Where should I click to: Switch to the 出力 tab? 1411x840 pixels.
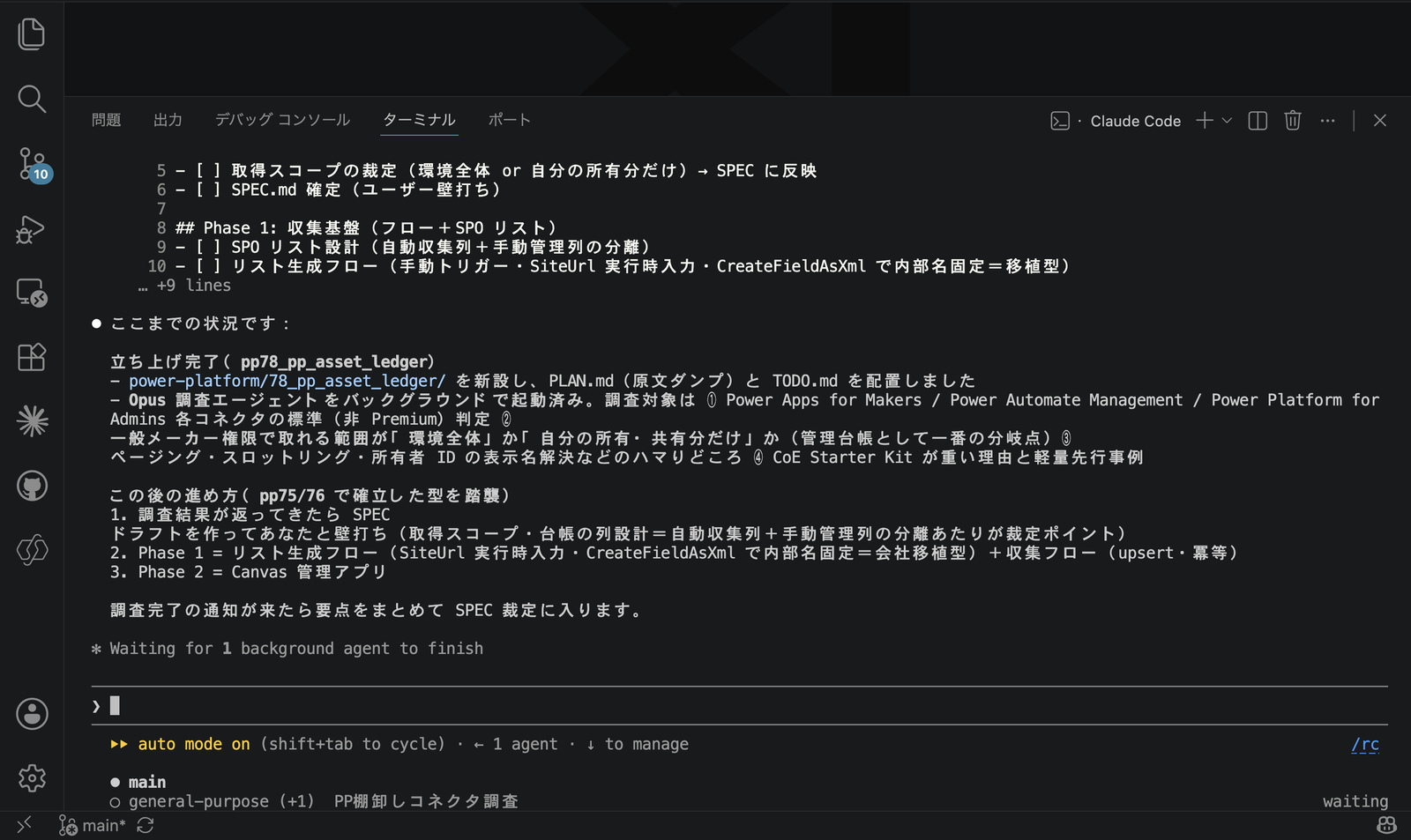click(x=168, y=120)
